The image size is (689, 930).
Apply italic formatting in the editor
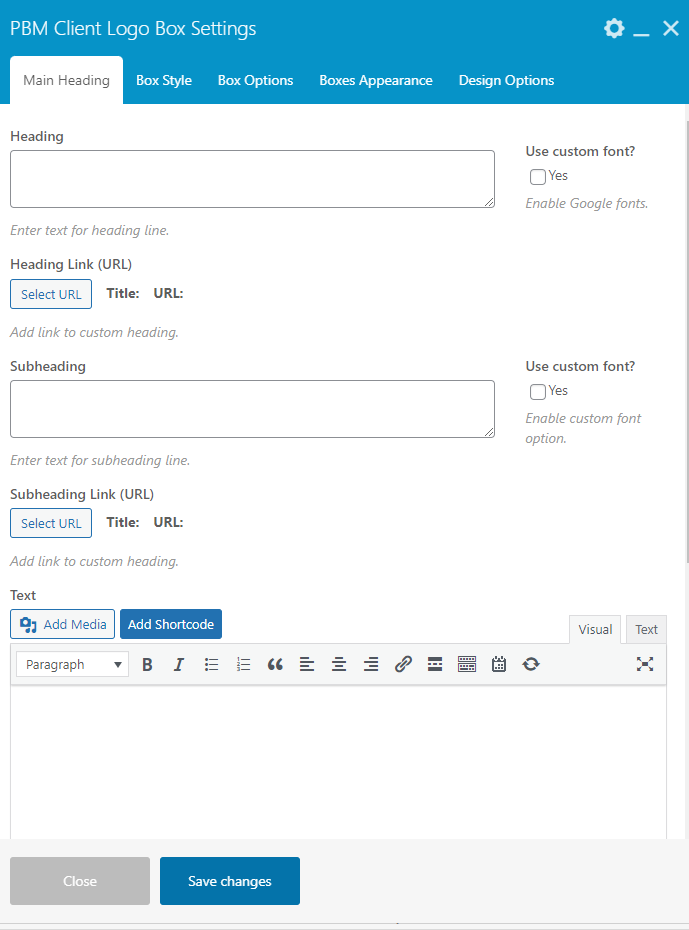click(x=179, y=664)
